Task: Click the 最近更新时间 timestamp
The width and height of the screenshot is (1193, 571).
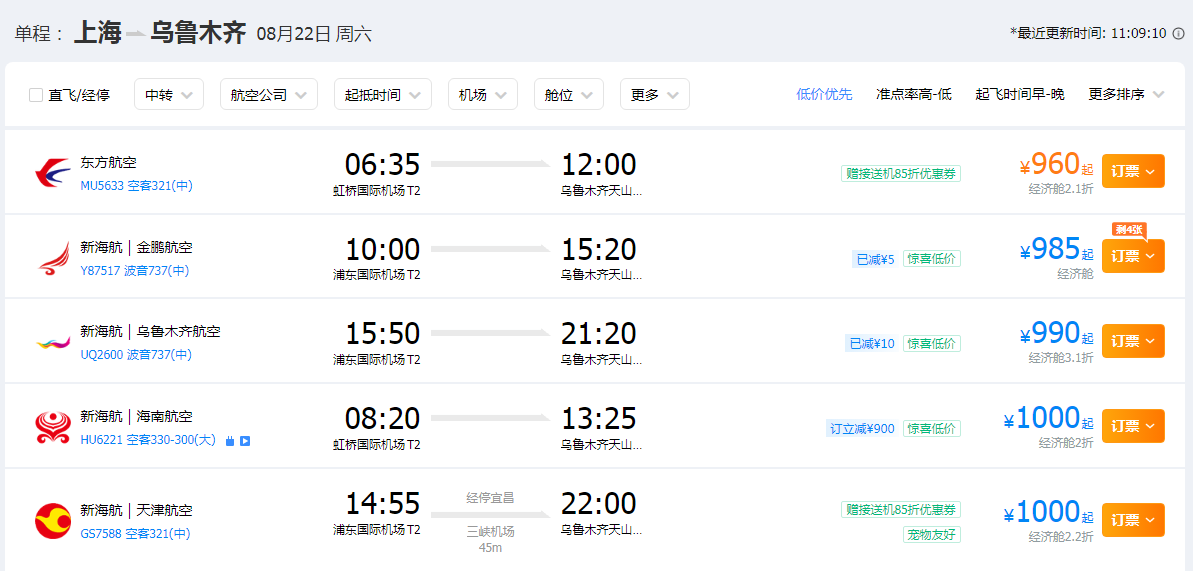Action: pos(1088,33)
